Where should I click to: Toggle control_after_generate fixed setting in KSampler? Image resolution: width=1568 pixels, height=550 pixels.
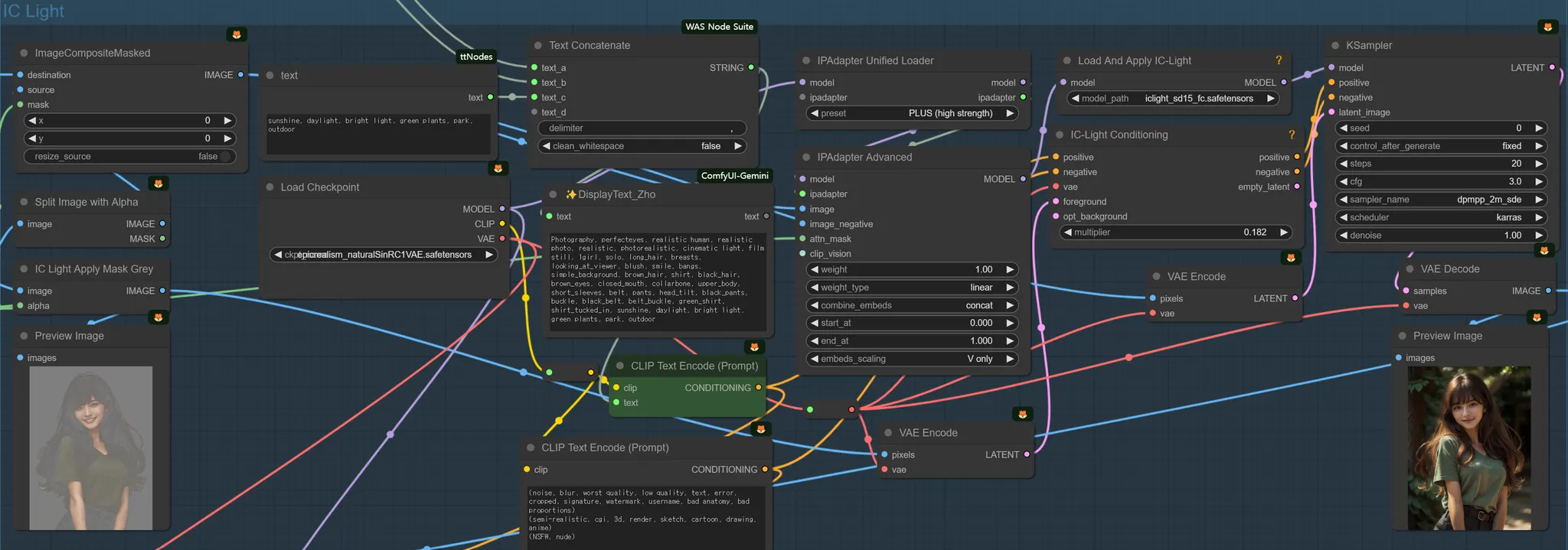1440,146
